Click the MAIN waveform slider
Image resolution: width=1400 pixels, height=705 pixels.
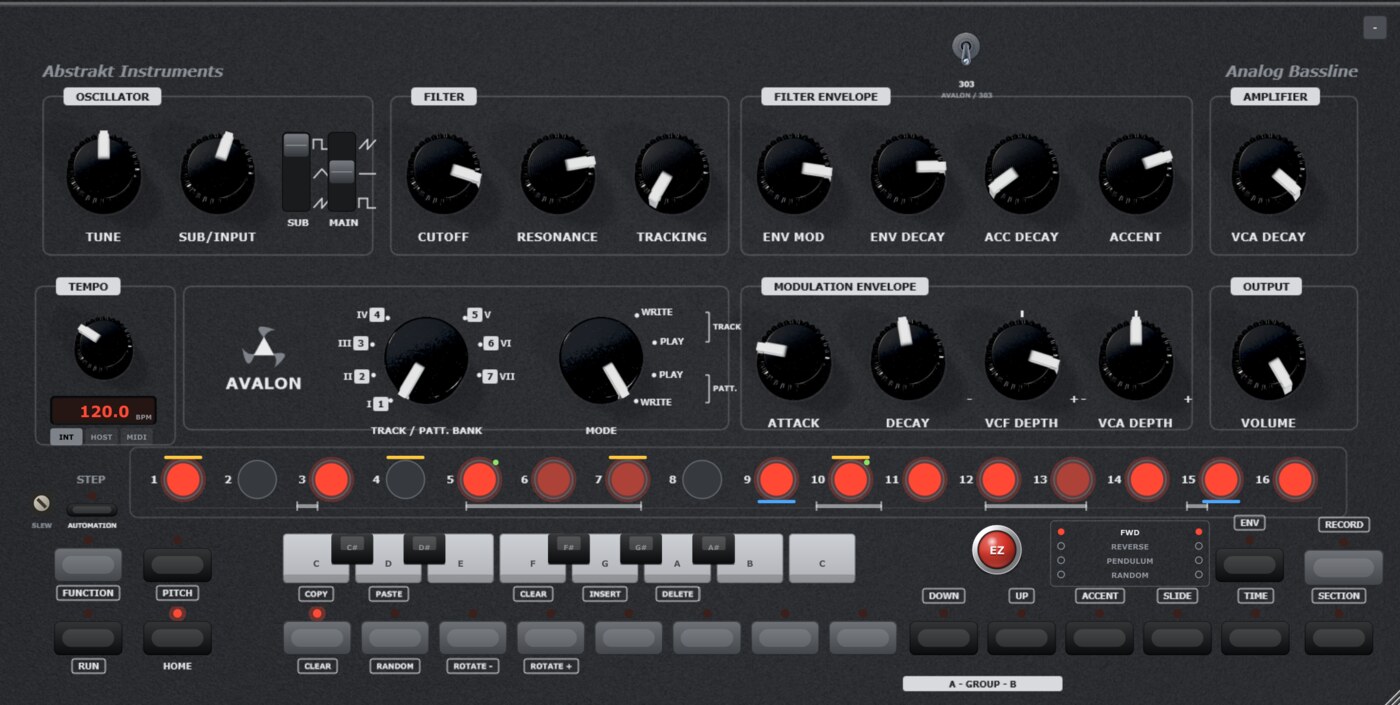point(342,170)
